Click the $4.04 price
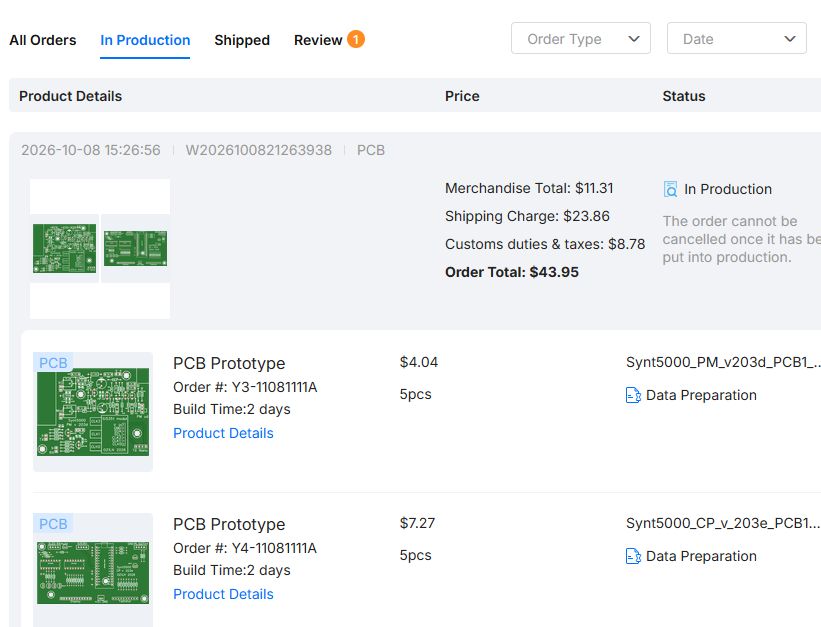Image resolution: width=821 pixels, height=627 pixels. point(419,362)
